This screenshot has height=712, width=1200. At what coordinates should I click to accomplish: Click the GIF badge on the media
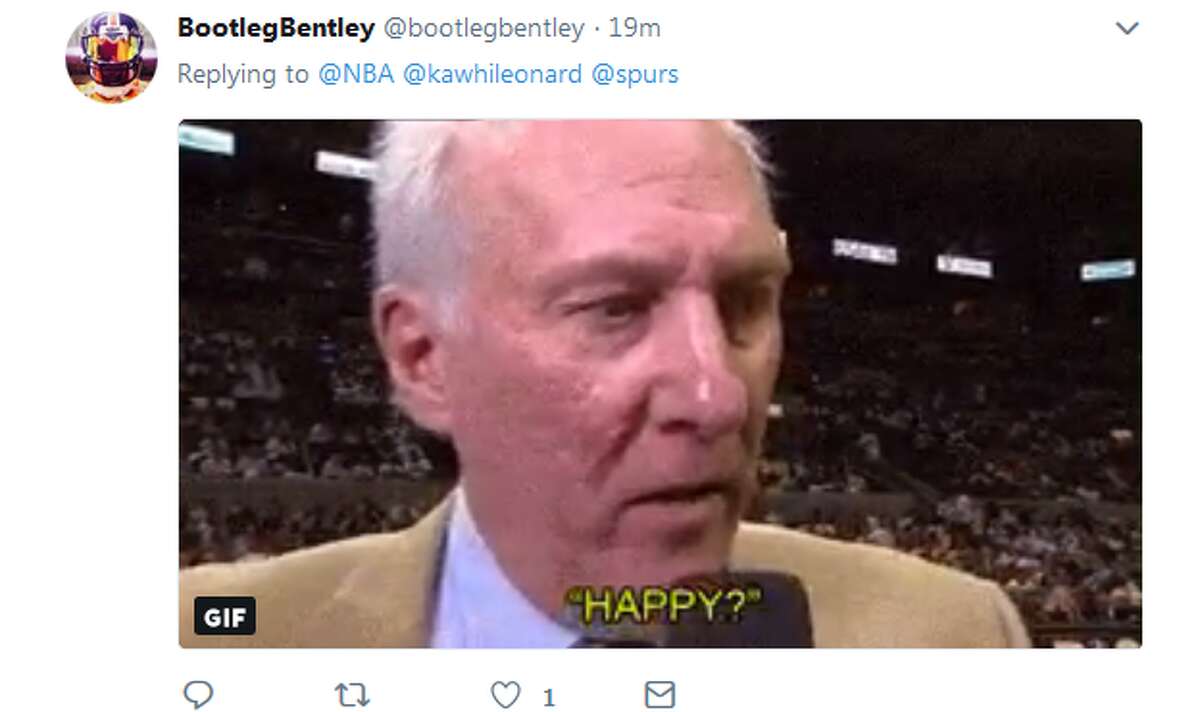(225, 617)
